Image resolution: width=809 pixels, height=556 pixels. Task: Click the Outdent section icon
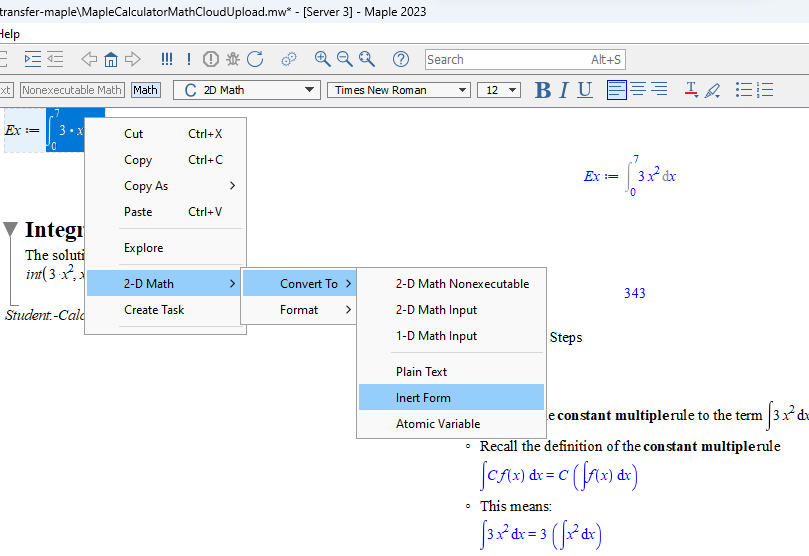point(55,59)
